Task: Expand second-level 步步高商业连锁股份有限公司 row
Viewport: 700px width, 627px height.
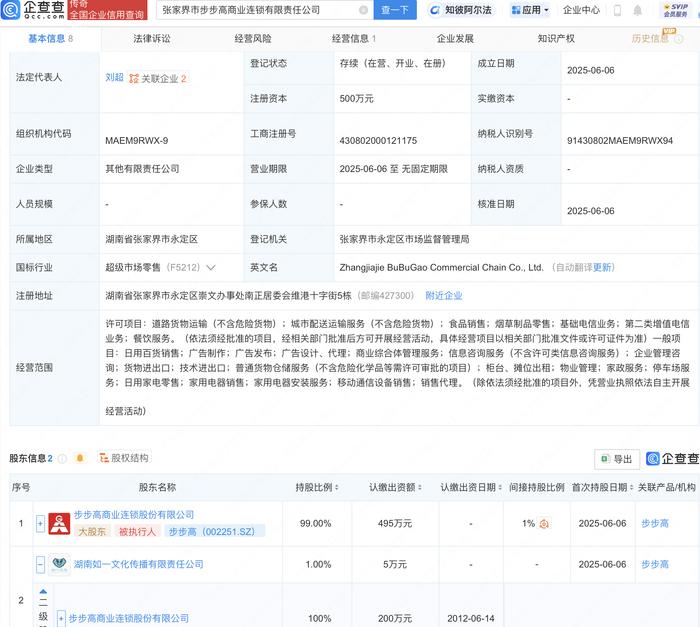Action: [62, 619]
